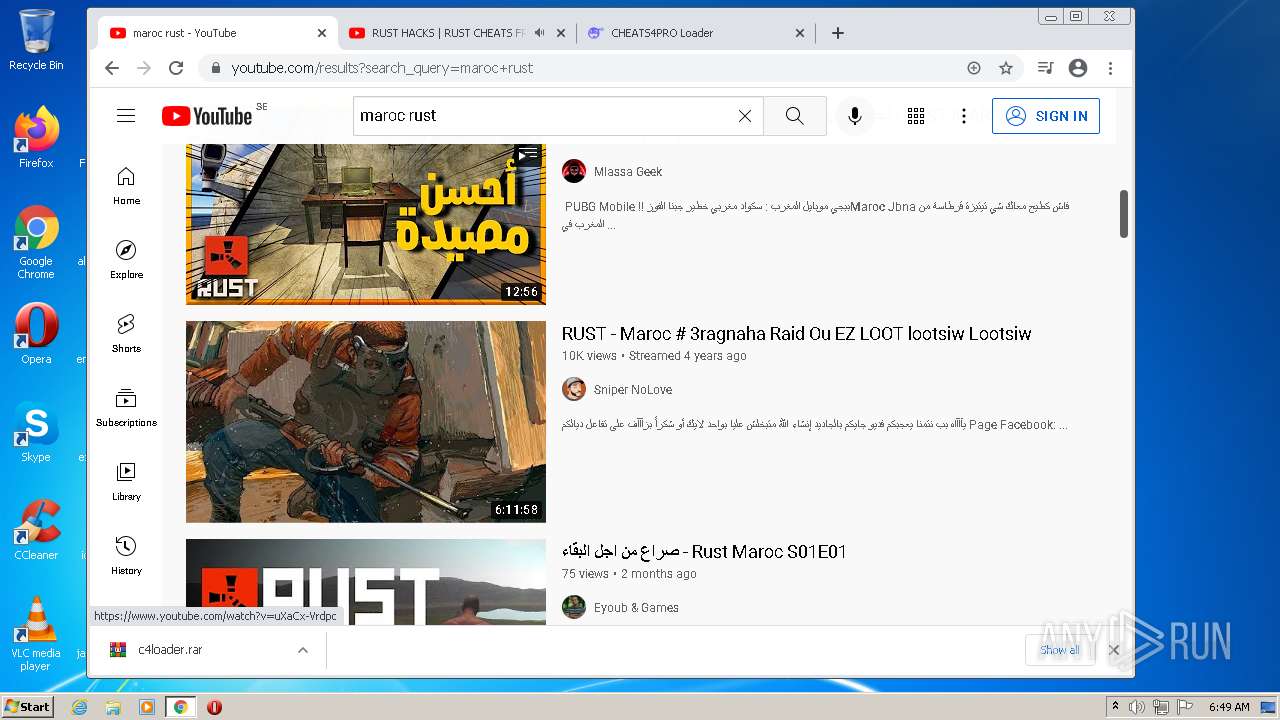1280x720 pixels.
Task: Close the maroc rust tab
Action: 322,33
